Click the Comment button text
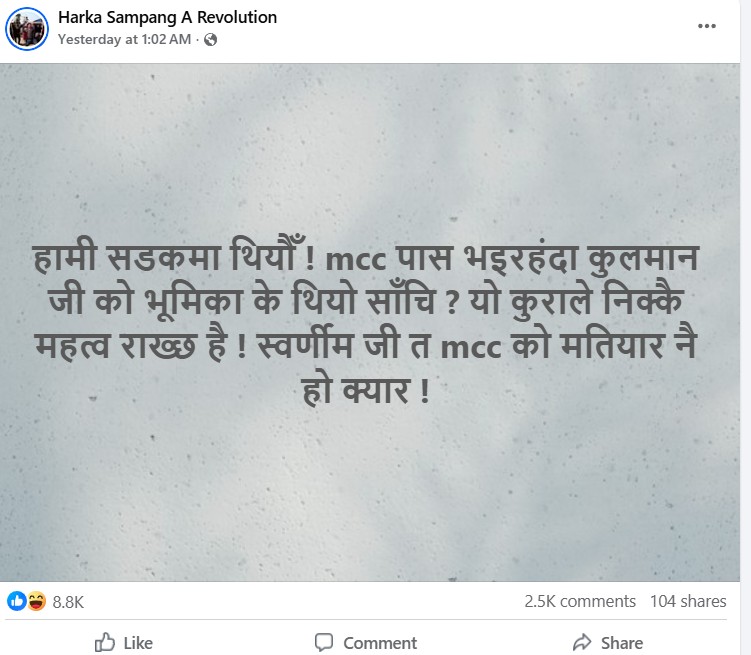Image resolution: width=751 pixels, height=655 pixels. click(380, 643)
